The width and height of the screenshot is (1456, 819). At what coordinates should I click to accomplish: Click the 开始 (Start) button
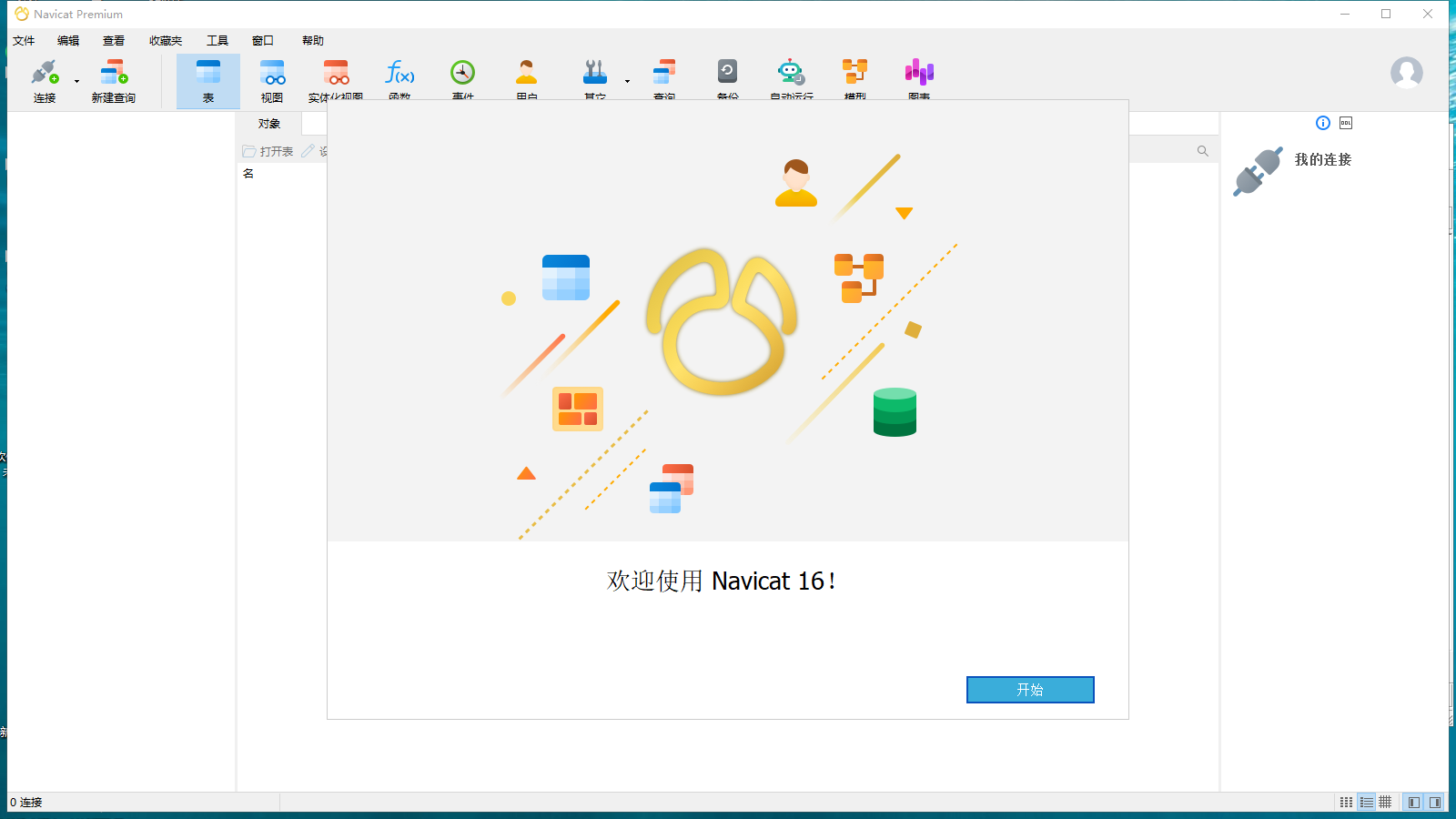click(1030, 690)
